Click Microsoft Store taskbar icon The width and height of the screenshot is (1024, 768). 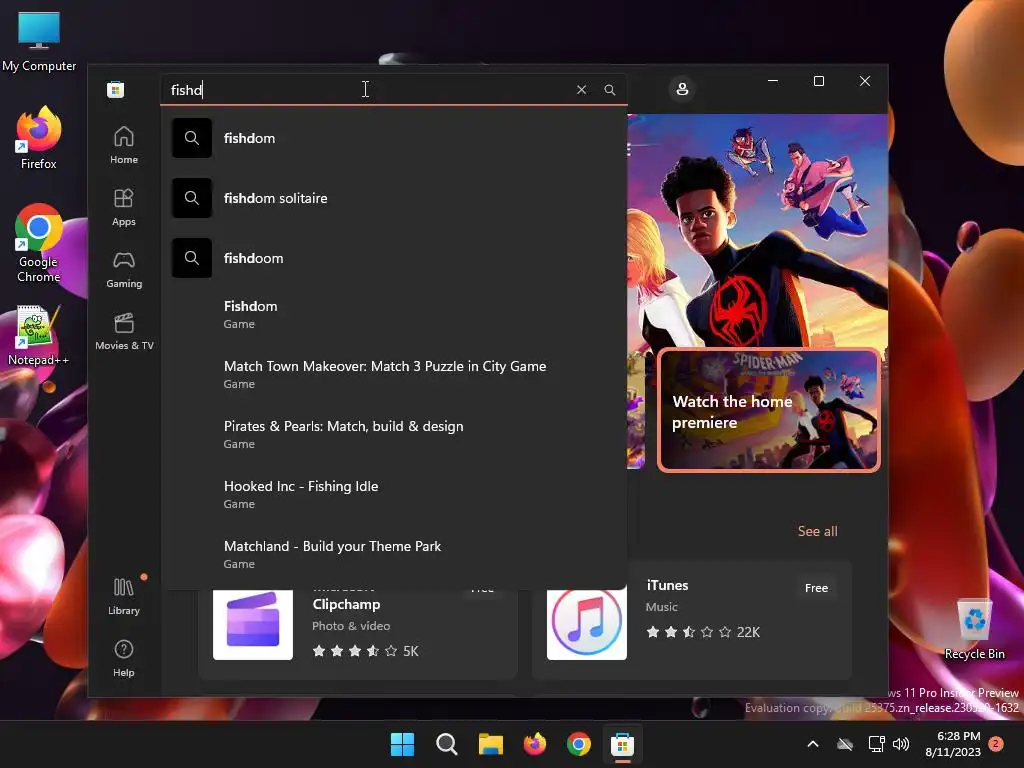(622, 744)
